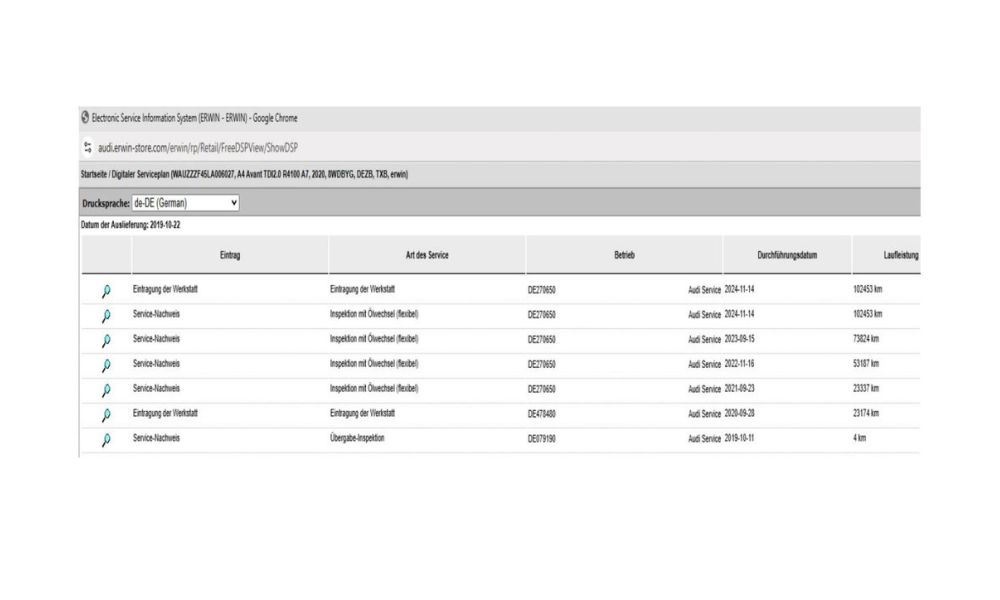
Task: Click magnifier icon of the Übergabe-Inspektion row
Action: (x=106, y=440)
